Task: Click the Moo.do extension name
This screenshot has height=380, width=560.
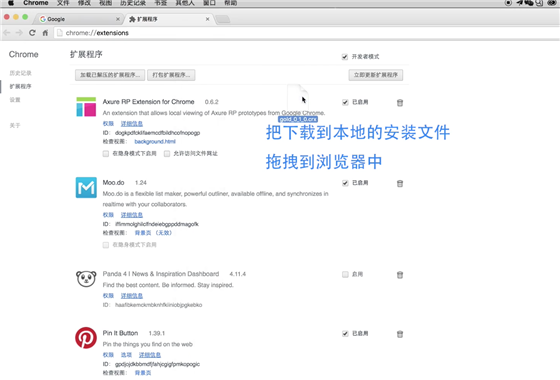Action: 114,182
